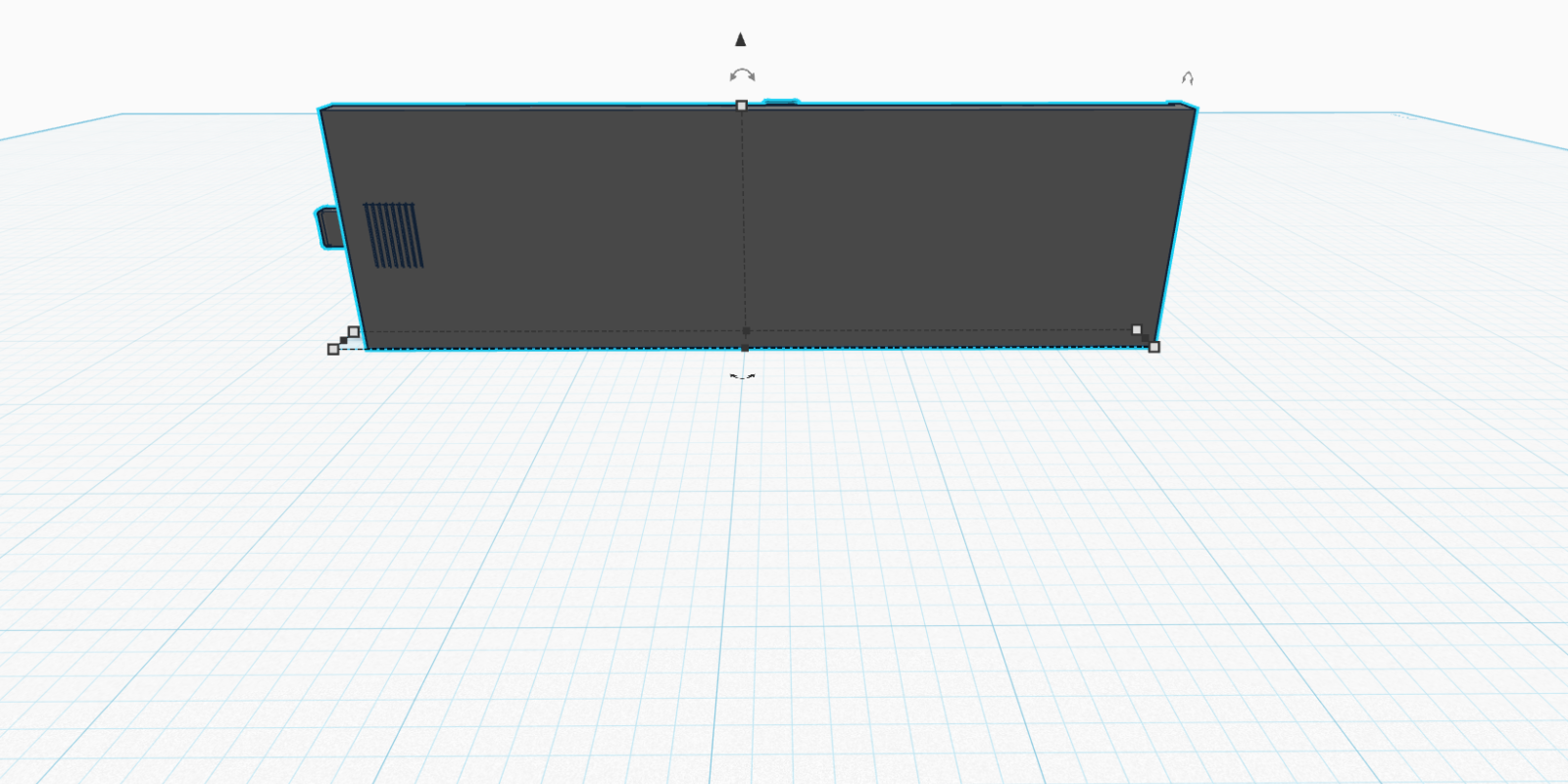Click the small black handle between the bottom-right corner handles
This screenshot has width=1568, height=784.
1146,338
